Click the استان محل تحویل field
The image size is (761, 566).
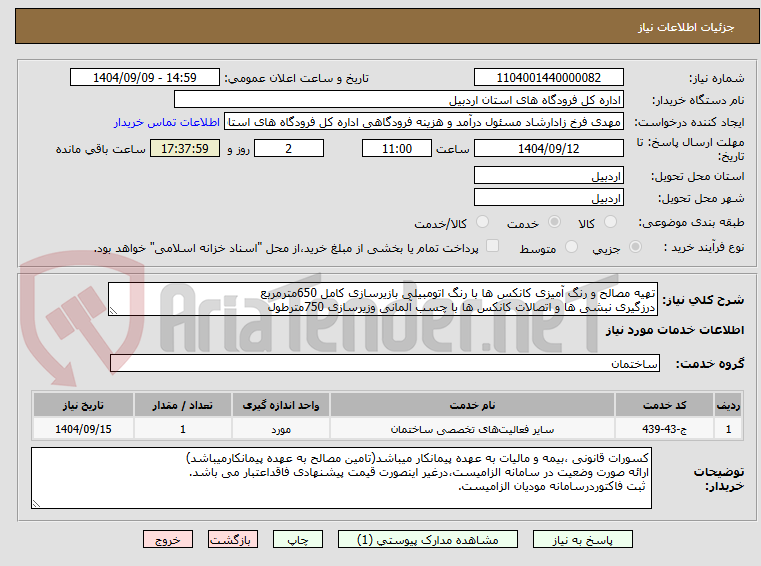point(548,176)
